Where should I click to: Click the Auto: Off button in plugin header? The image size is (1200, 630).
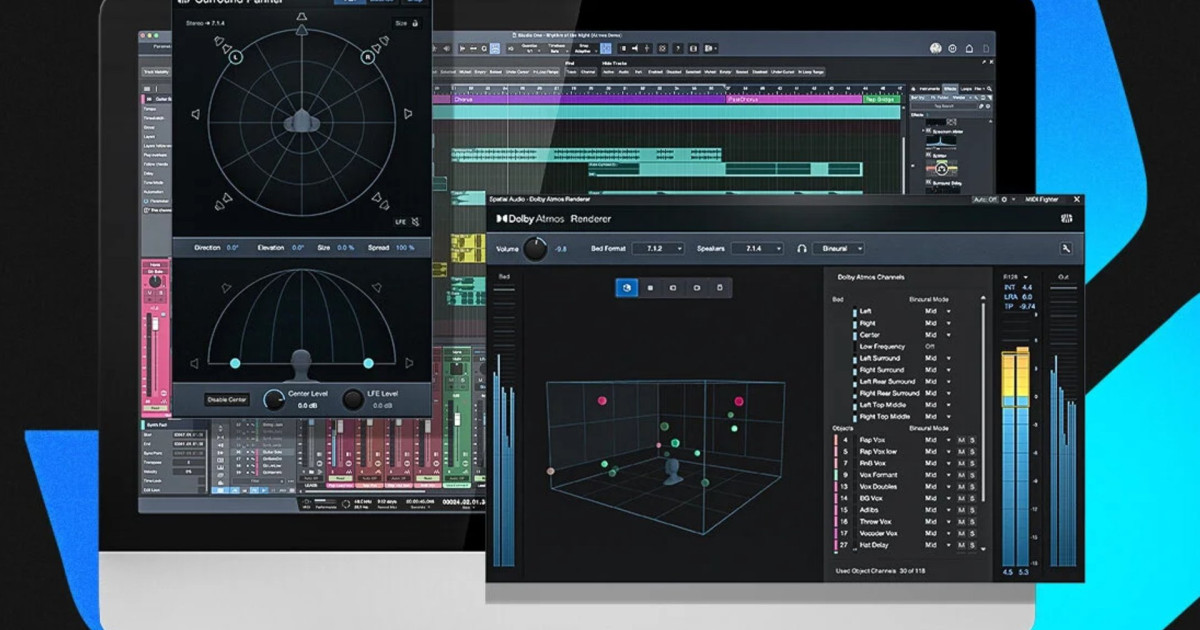tap(986, 200)
